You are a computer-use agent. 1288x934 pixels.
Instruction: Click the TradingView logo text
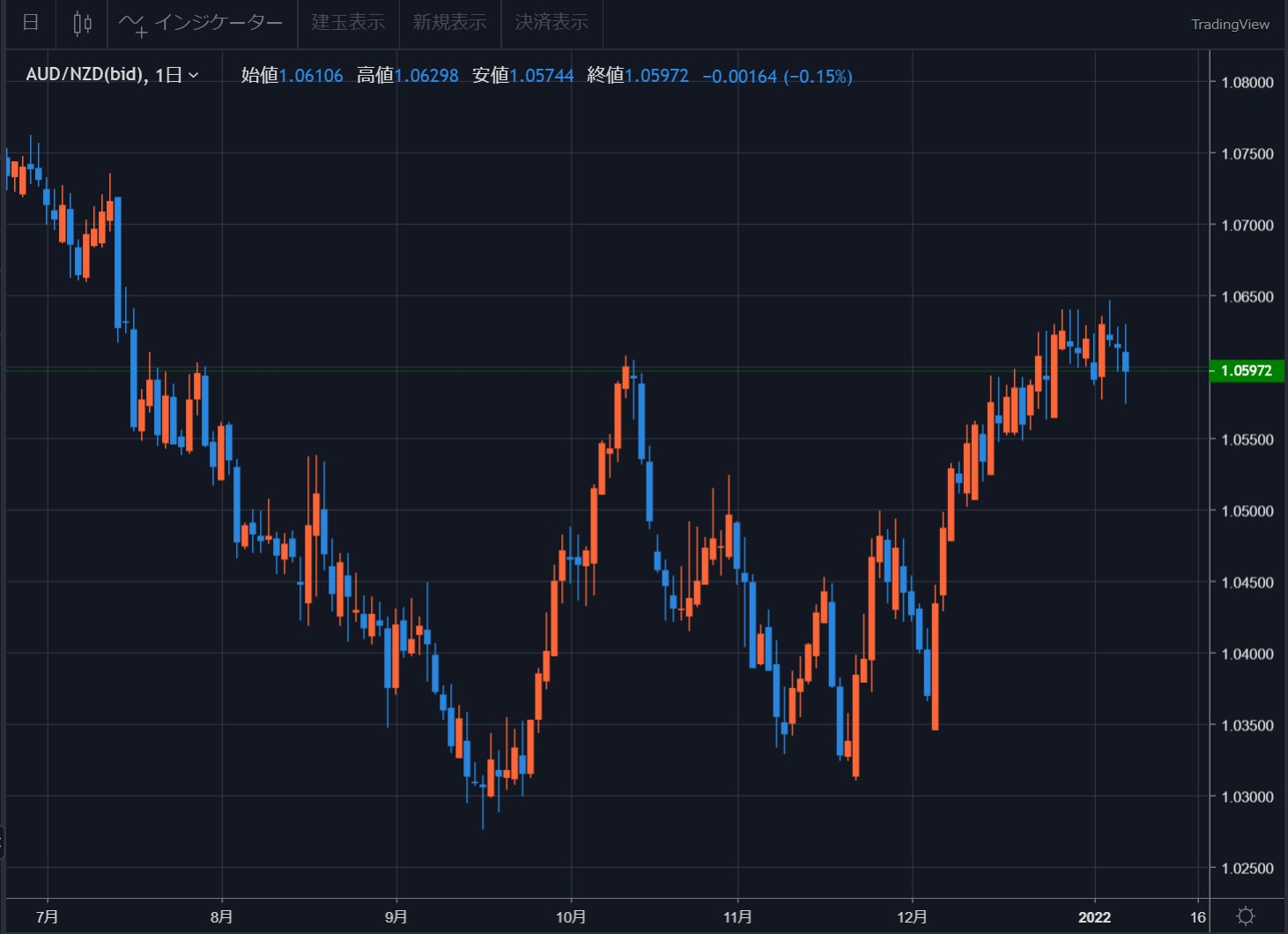(1231, 24)
